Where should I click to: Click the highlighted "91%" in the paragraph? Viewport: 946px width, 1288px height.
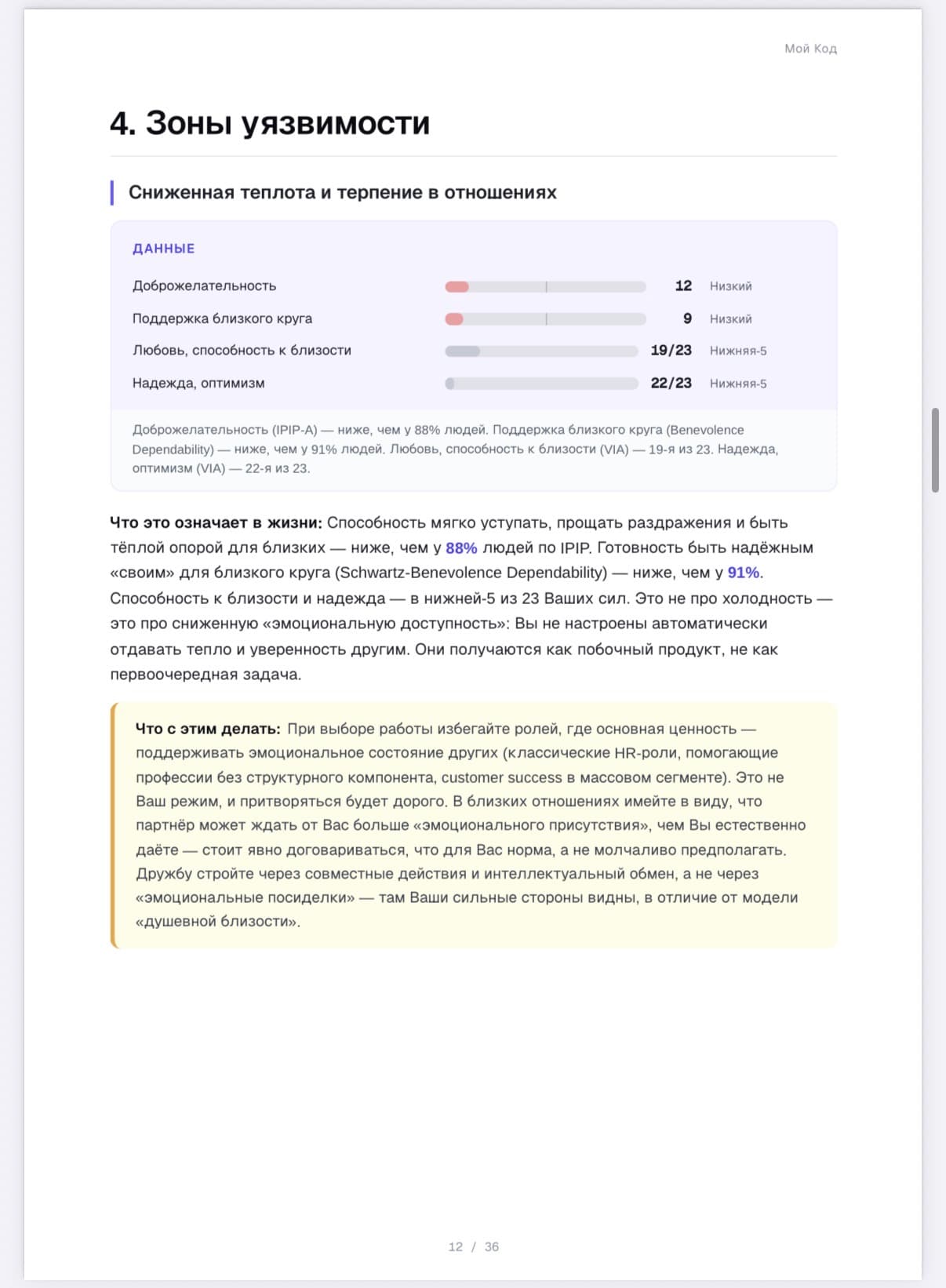tap(743, 573)
